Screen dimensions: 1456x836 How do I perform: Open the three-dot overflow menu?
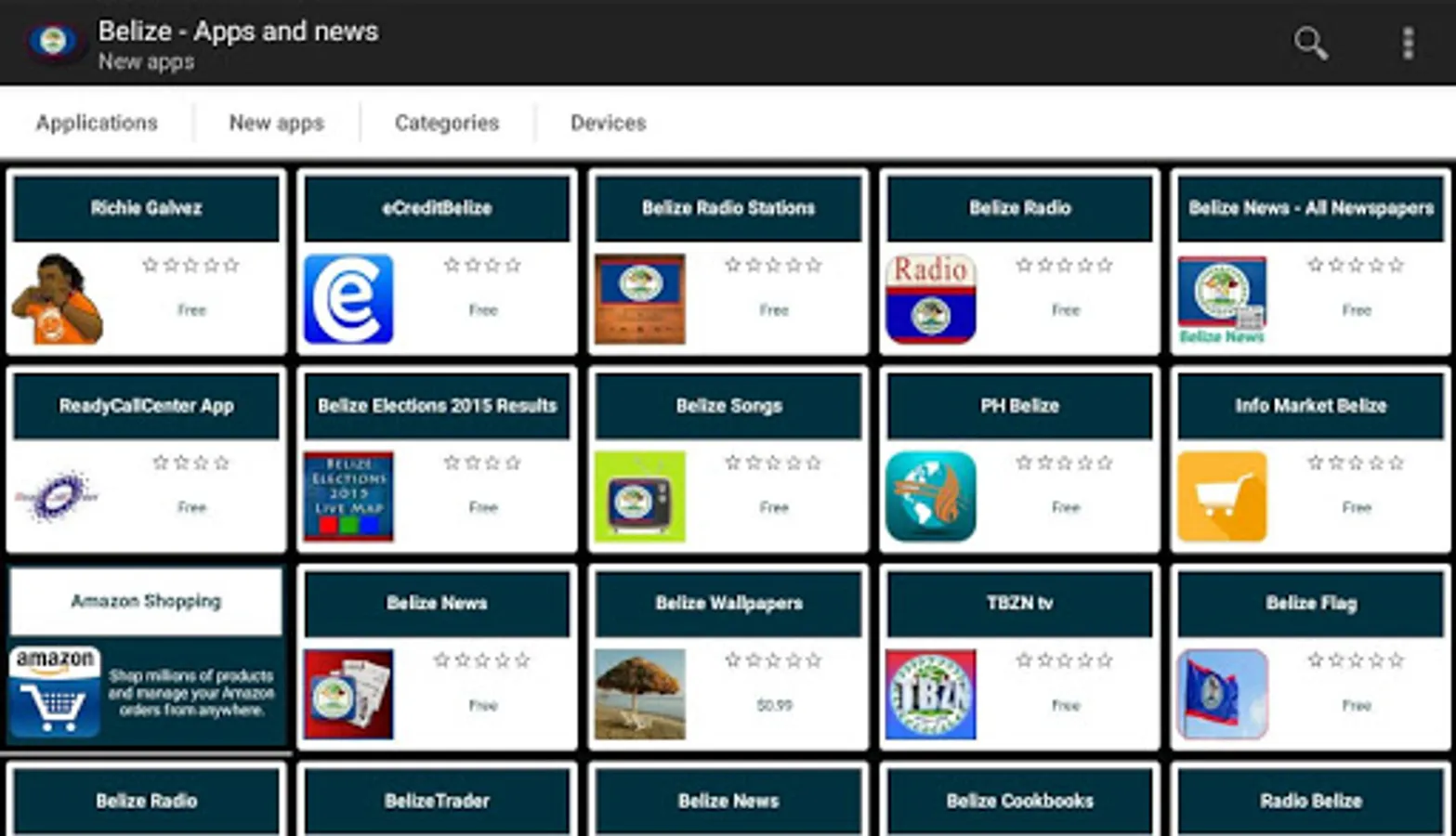(x=1408, y=43)
